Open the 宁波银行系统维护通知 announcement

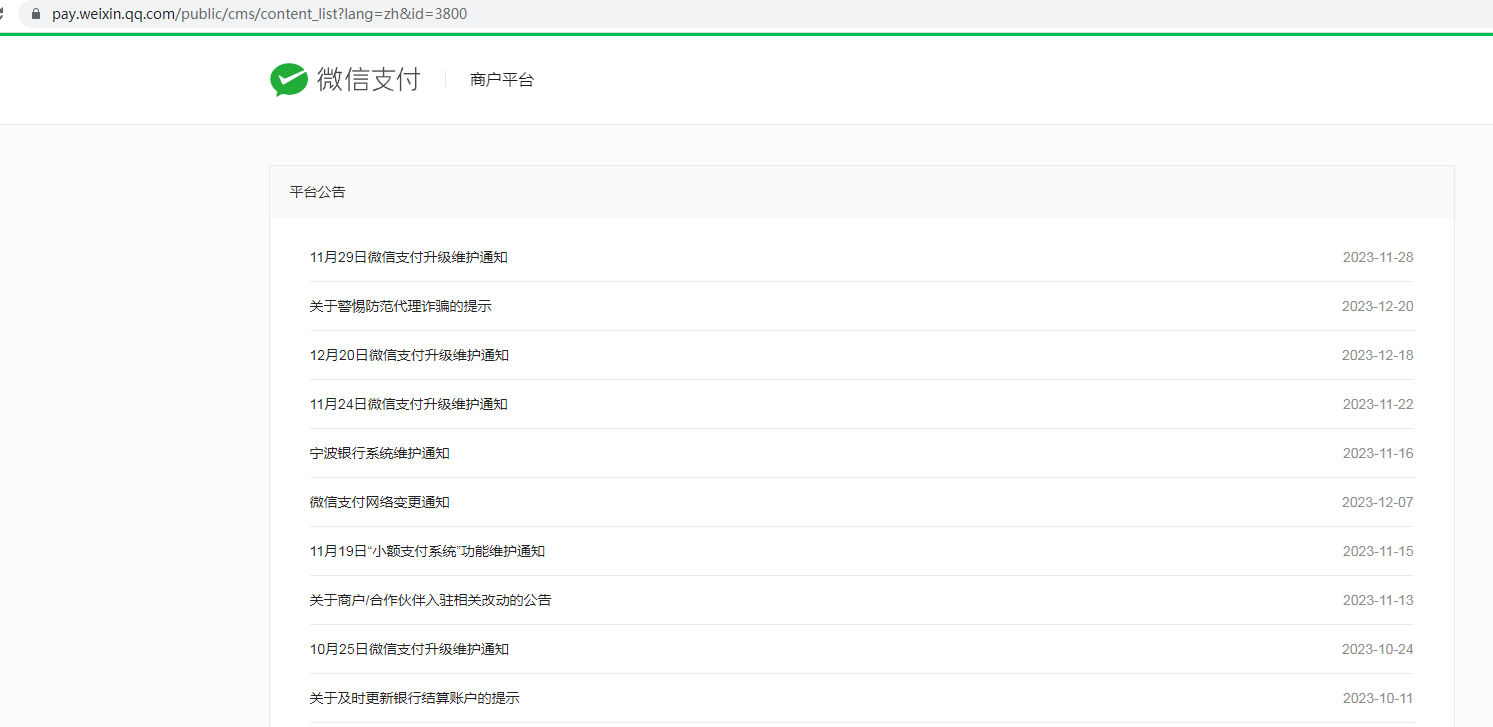380,452
